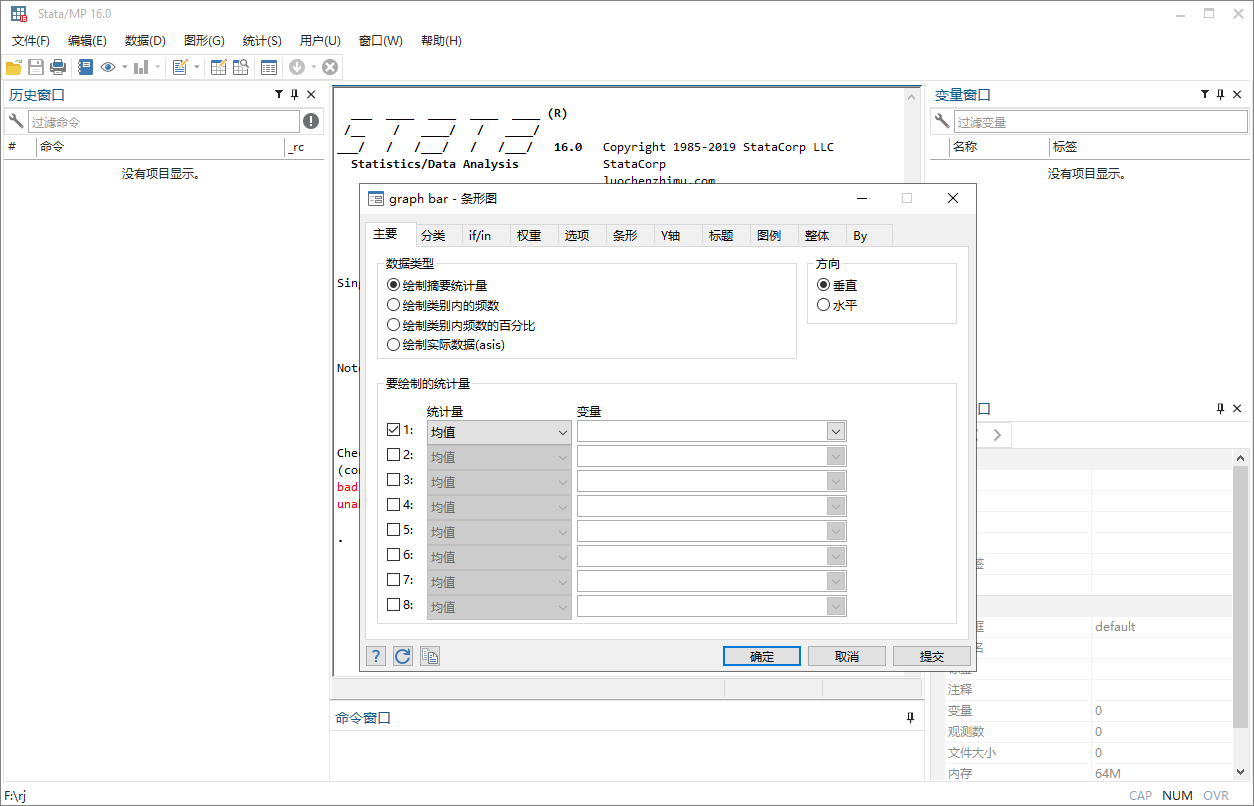Click the Viewer eye icon

[x=108, y=67]
